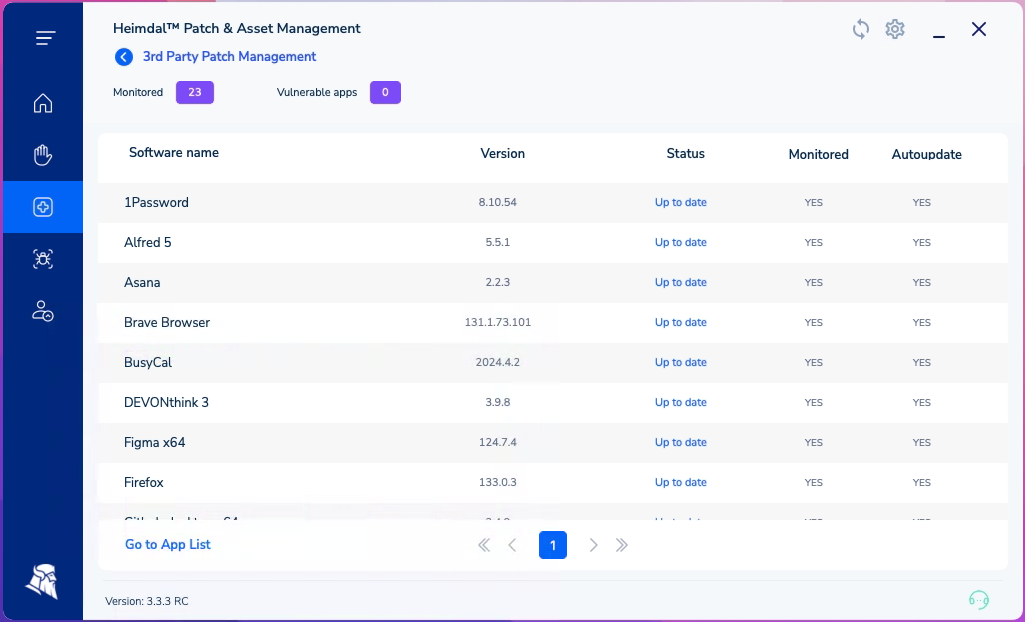Click version 8.10.54 cell

[497, 203]
